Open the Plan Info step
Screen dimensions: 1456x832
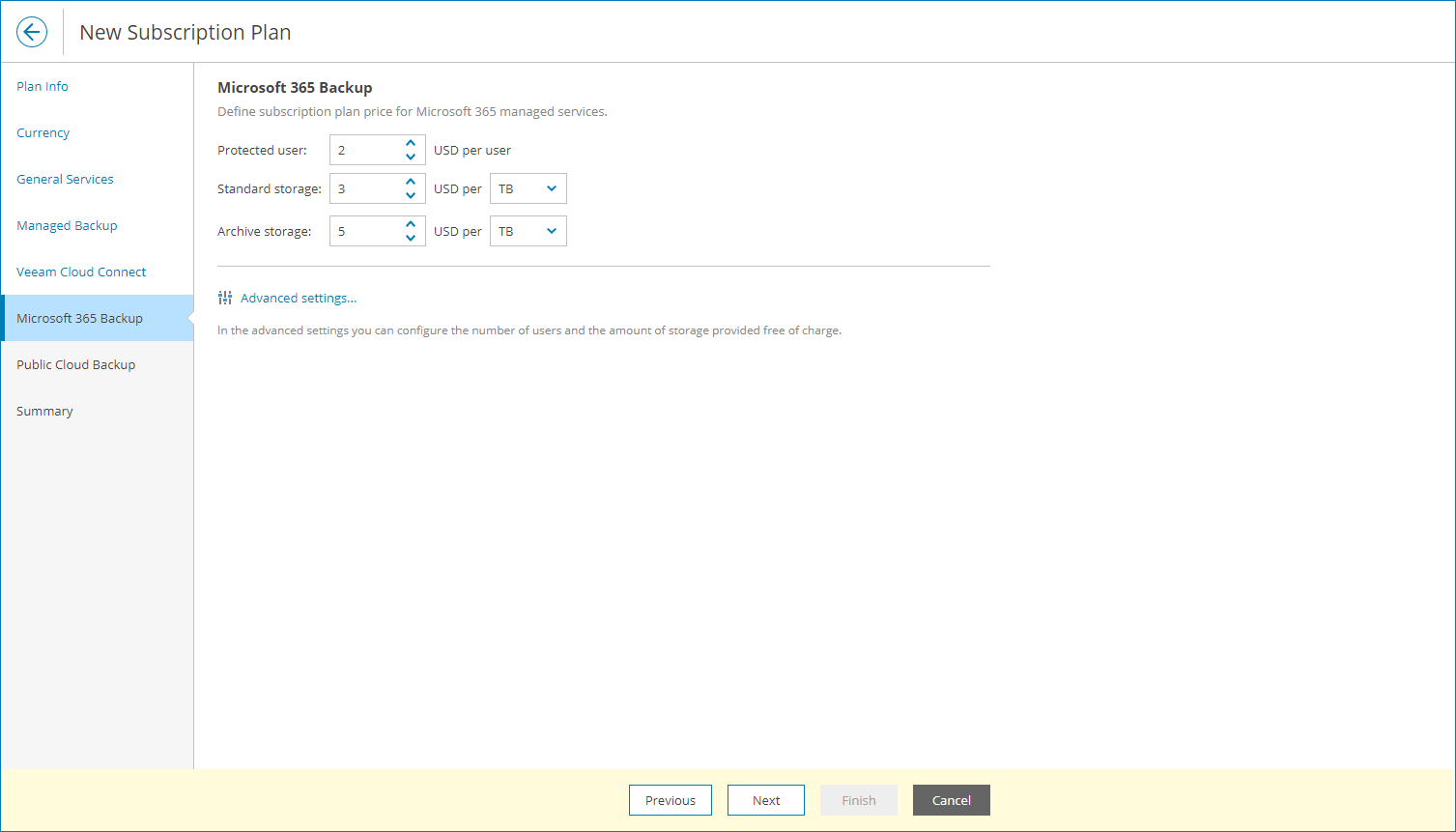tap(98, 86)
